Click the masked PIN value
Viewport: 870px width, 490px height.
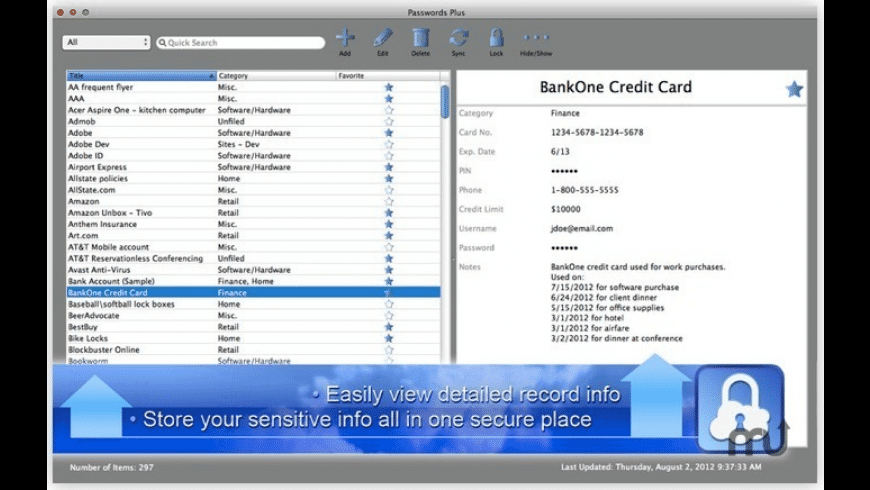click(564, 171)
